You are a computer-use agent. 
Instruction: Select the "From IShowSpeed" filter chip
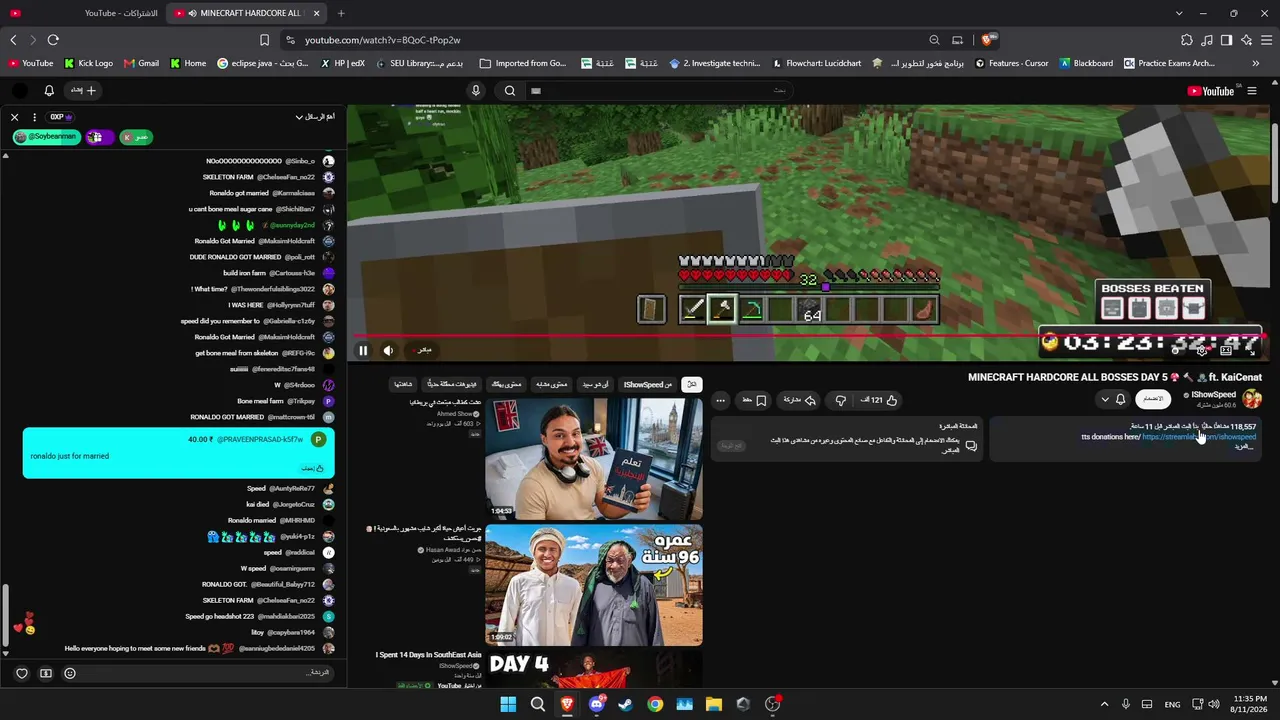[648, 384]
